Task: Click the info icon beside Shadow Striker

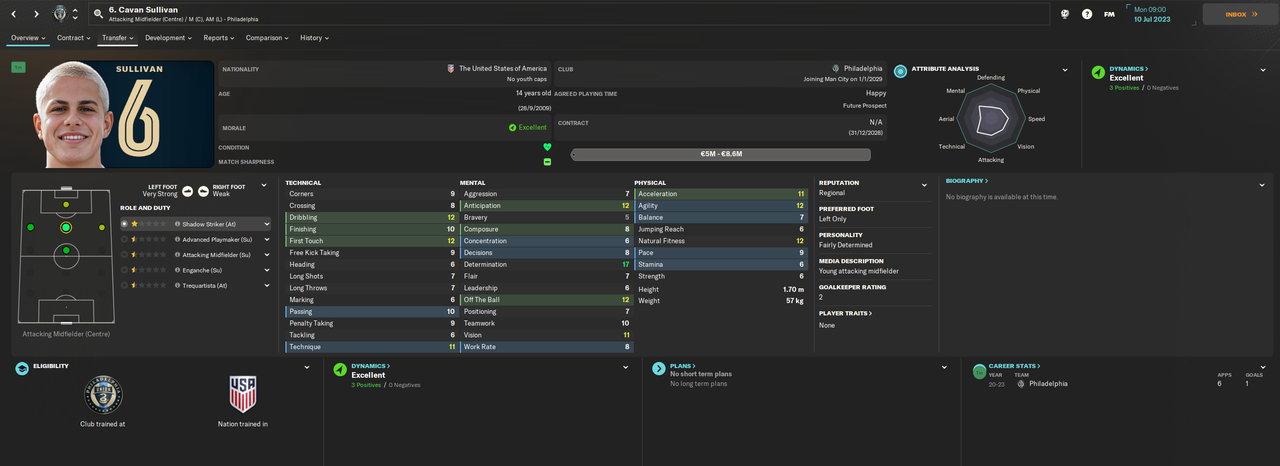Action: point(177,225)
